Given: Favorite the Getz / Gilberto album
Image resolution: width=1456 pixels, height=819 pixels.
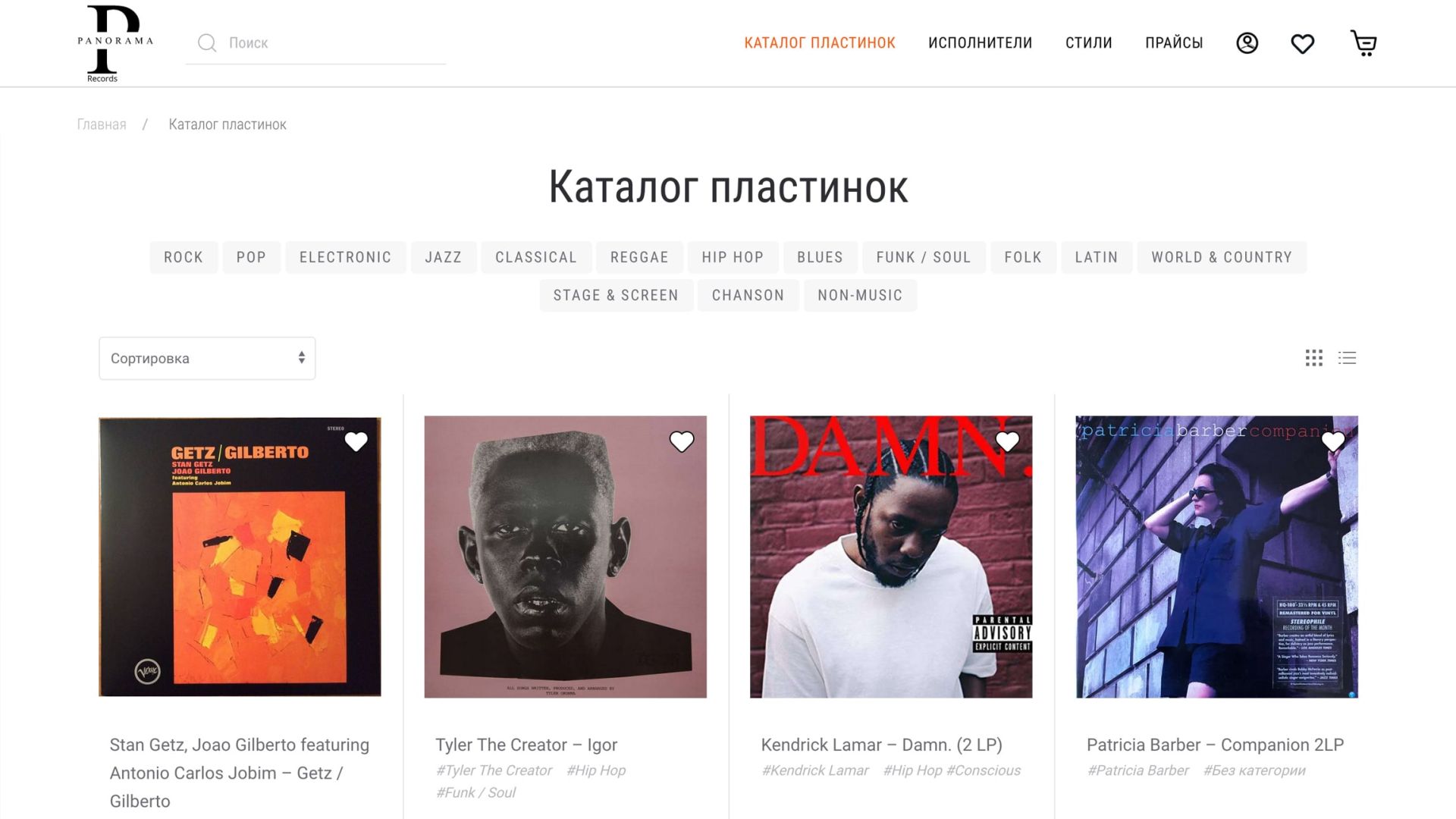Looking at the screenshot, I should (x=356, y=441).
